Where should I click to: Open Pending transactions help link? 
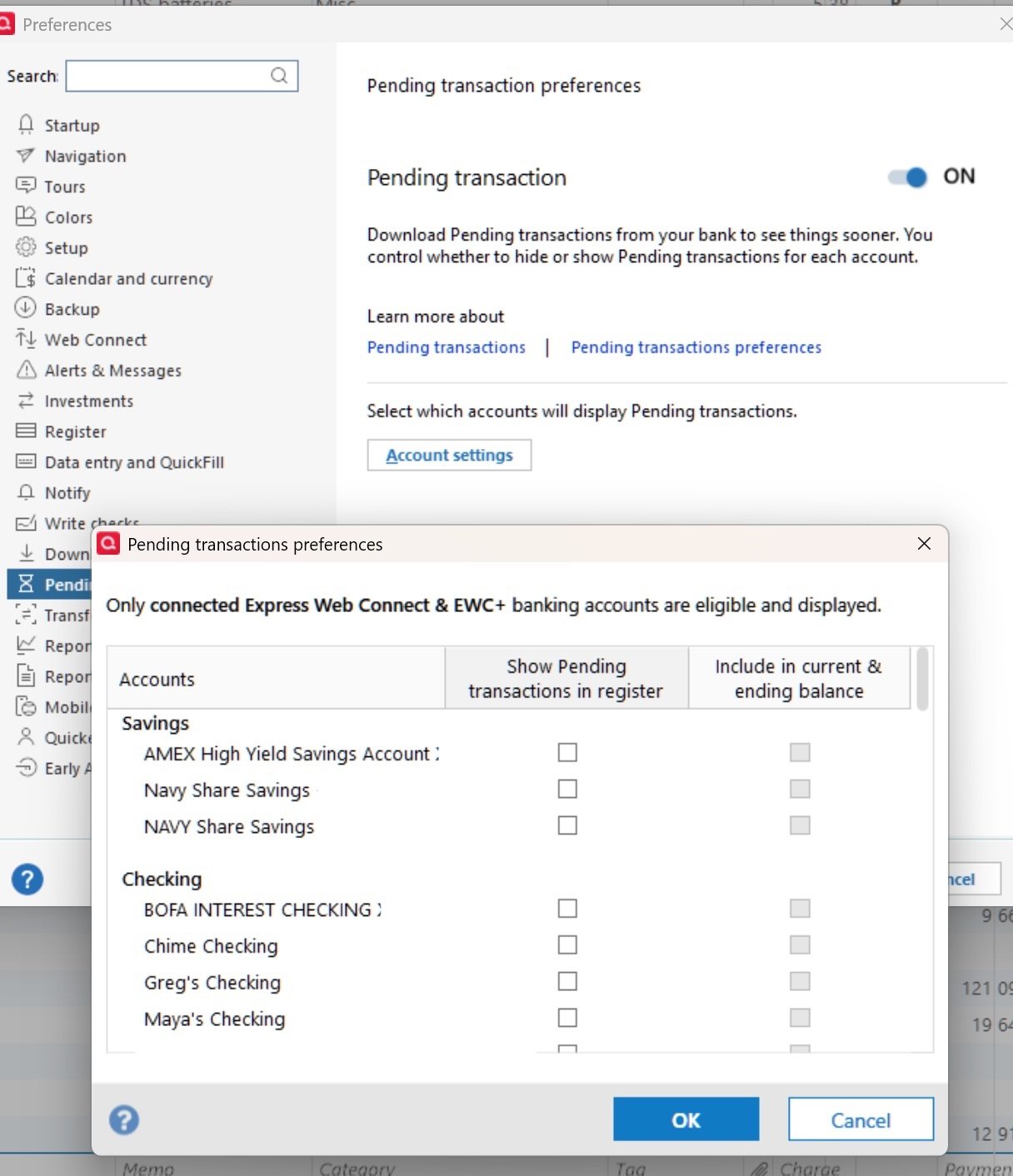tap(447, 347)
